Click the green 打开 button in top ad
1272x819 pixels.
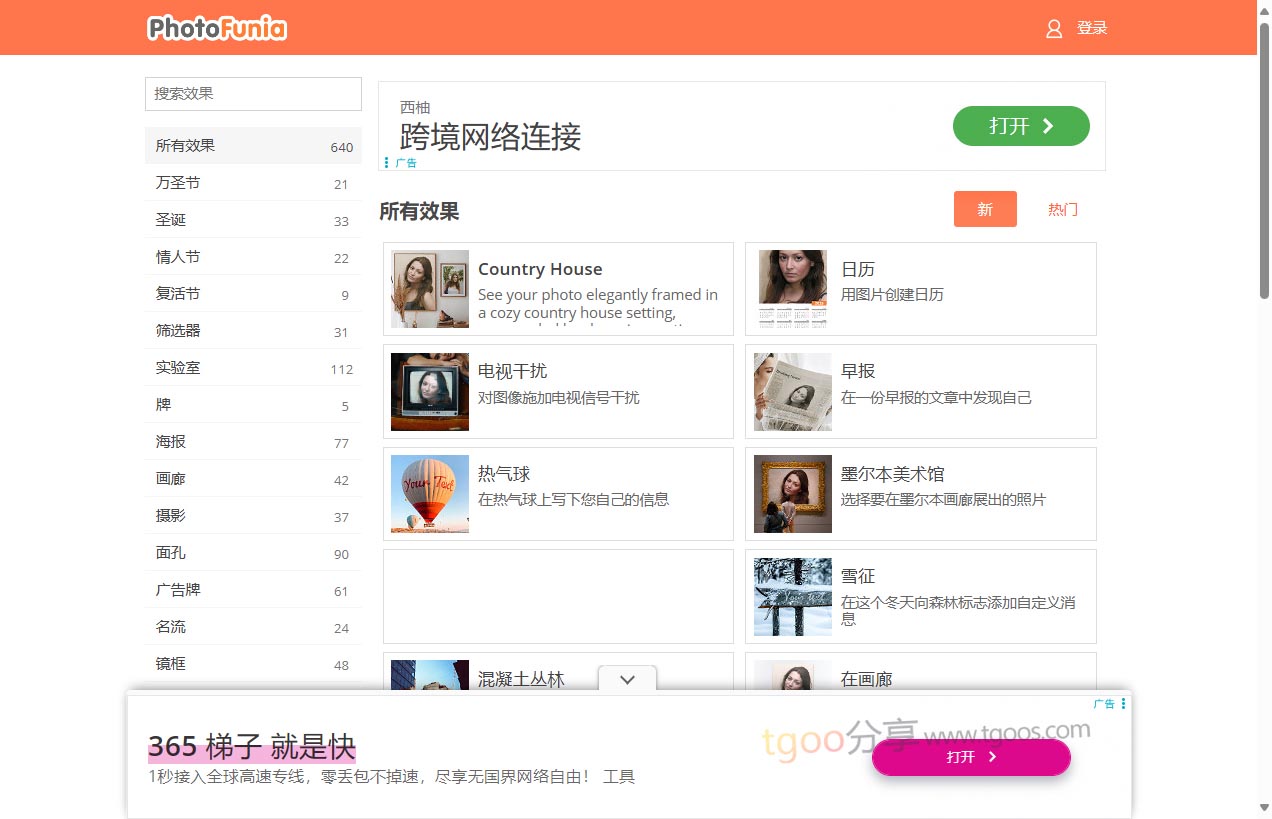1020,126
